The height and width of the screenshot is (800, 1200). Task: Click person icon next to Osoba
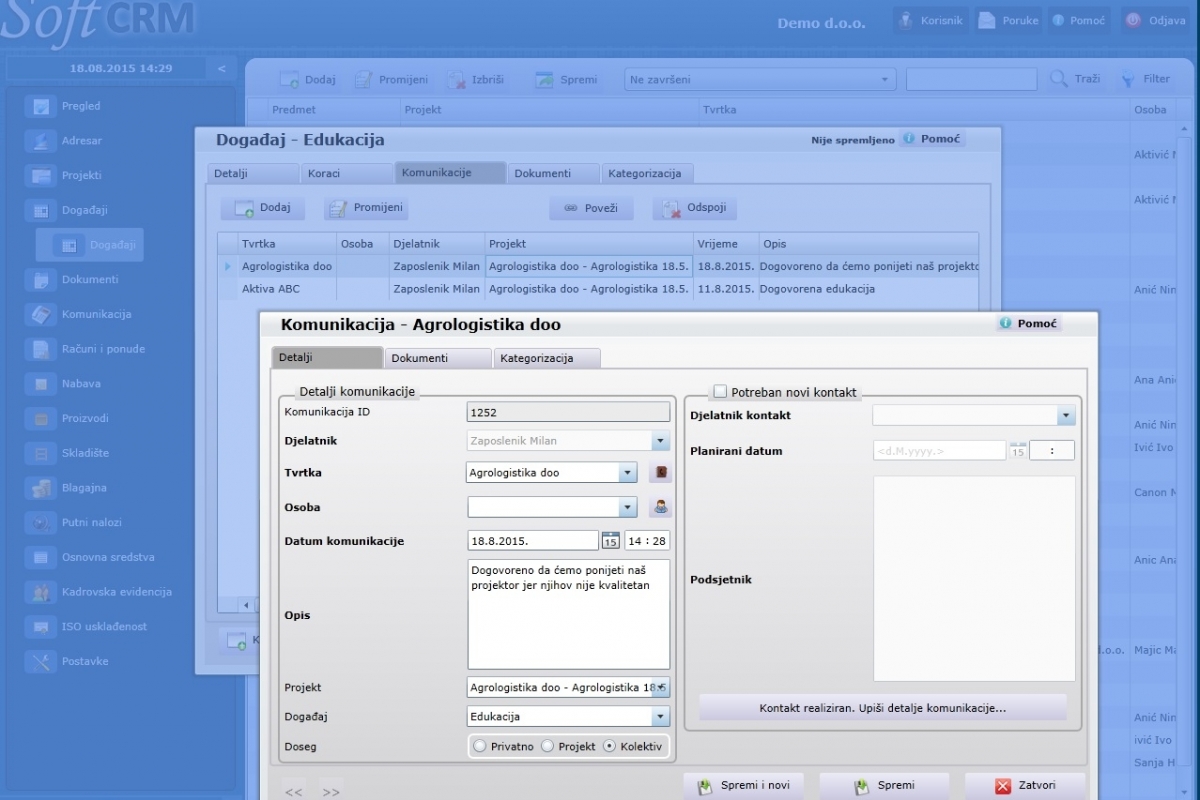point(660,507)
